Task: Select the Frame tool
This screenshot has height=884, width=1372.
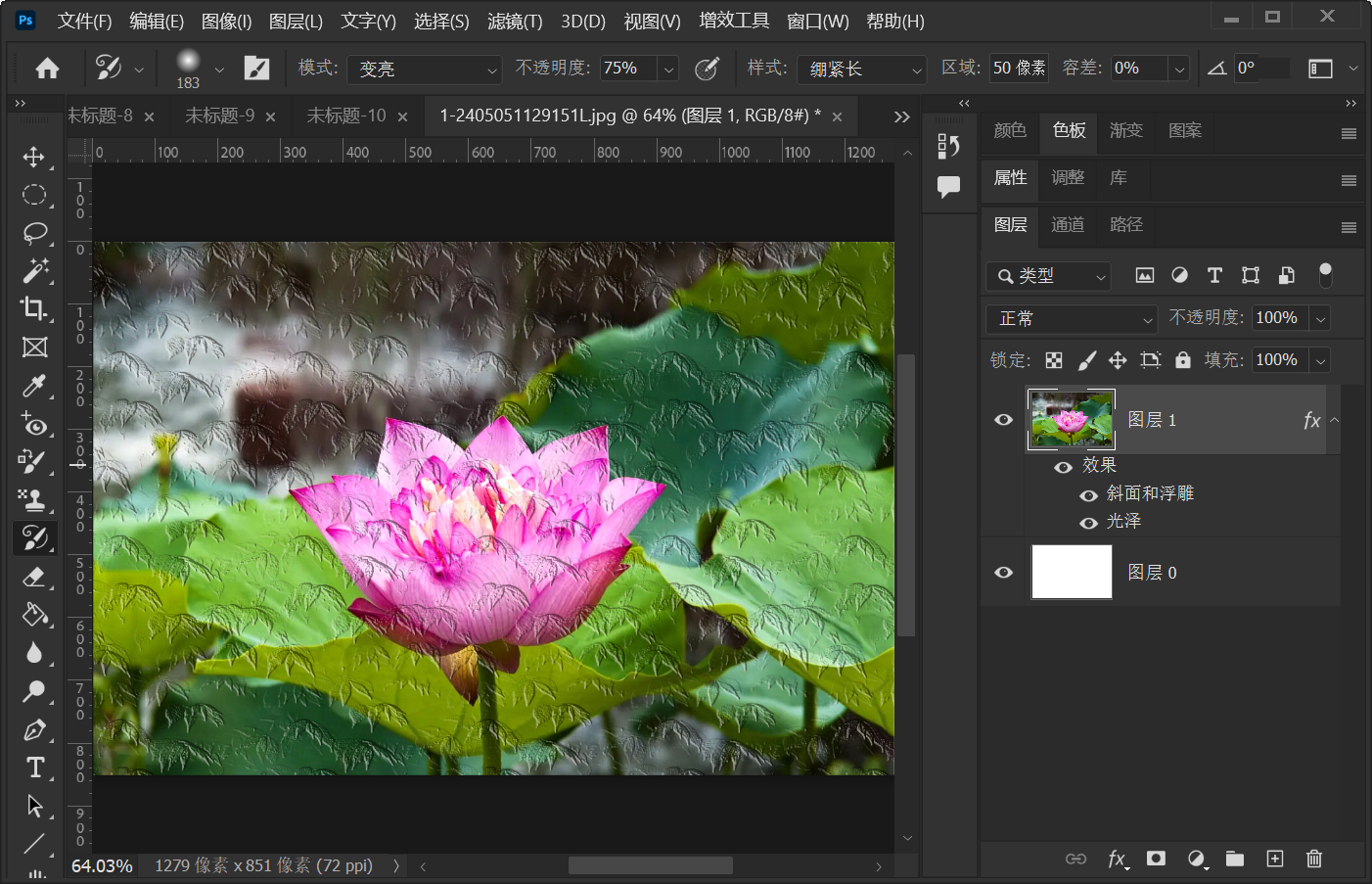Action: [34, 347]
